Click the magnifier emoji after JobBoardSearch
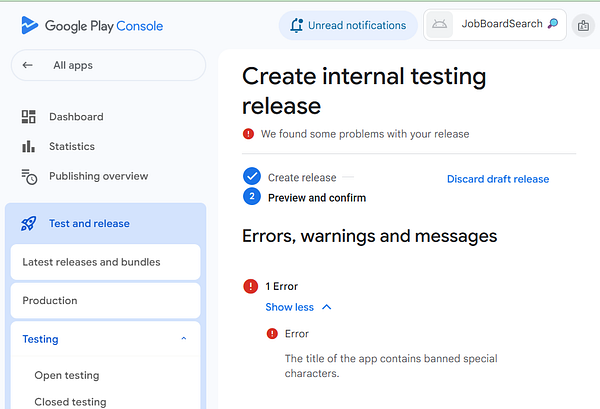The height and width of the screenshot is (409, 600). click(553, 24)
